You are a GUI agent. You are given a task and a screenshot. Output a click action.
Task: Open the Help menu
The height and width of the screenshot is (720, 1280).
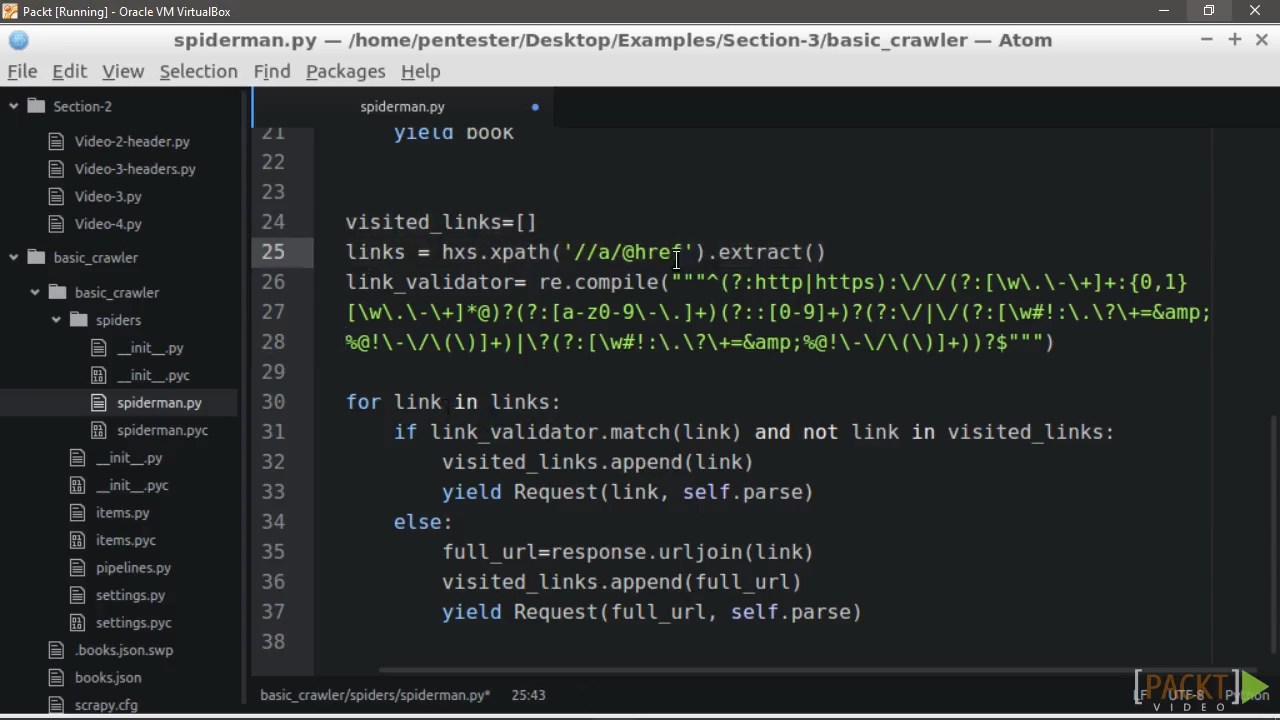pos(420,71)
